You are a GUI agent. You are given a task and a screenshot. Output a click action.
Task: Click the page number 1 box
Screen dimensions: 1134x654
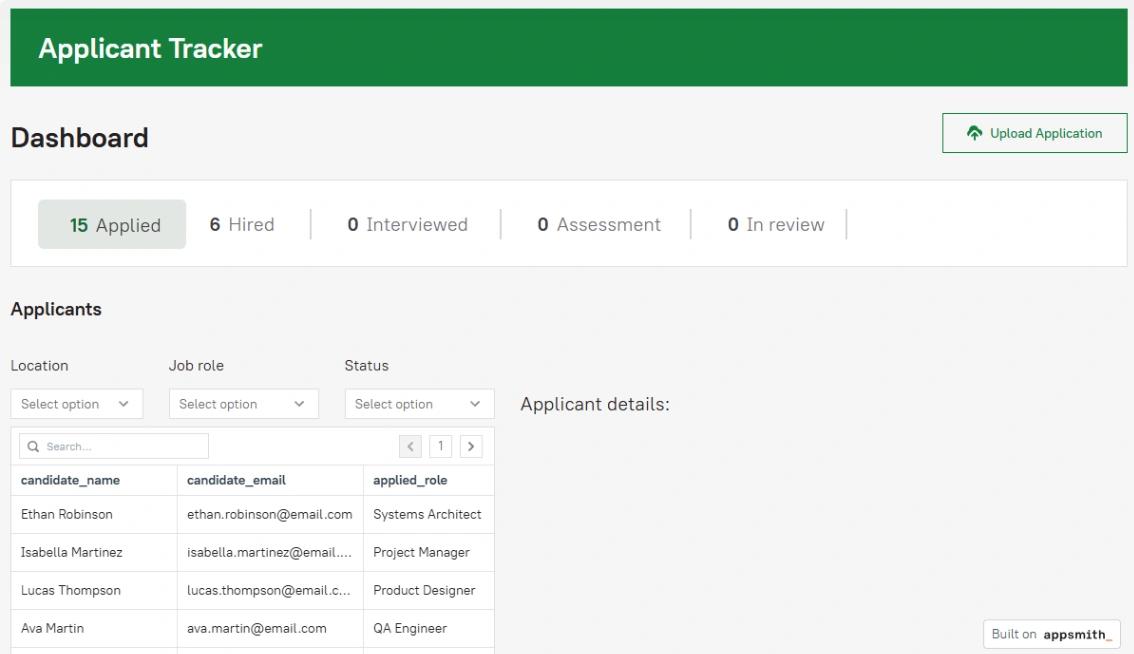coord(440,446)
